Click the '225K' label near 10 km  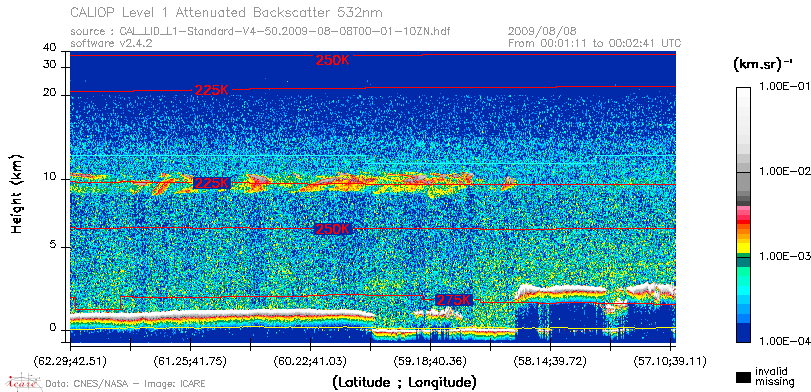tap(212, 183)
